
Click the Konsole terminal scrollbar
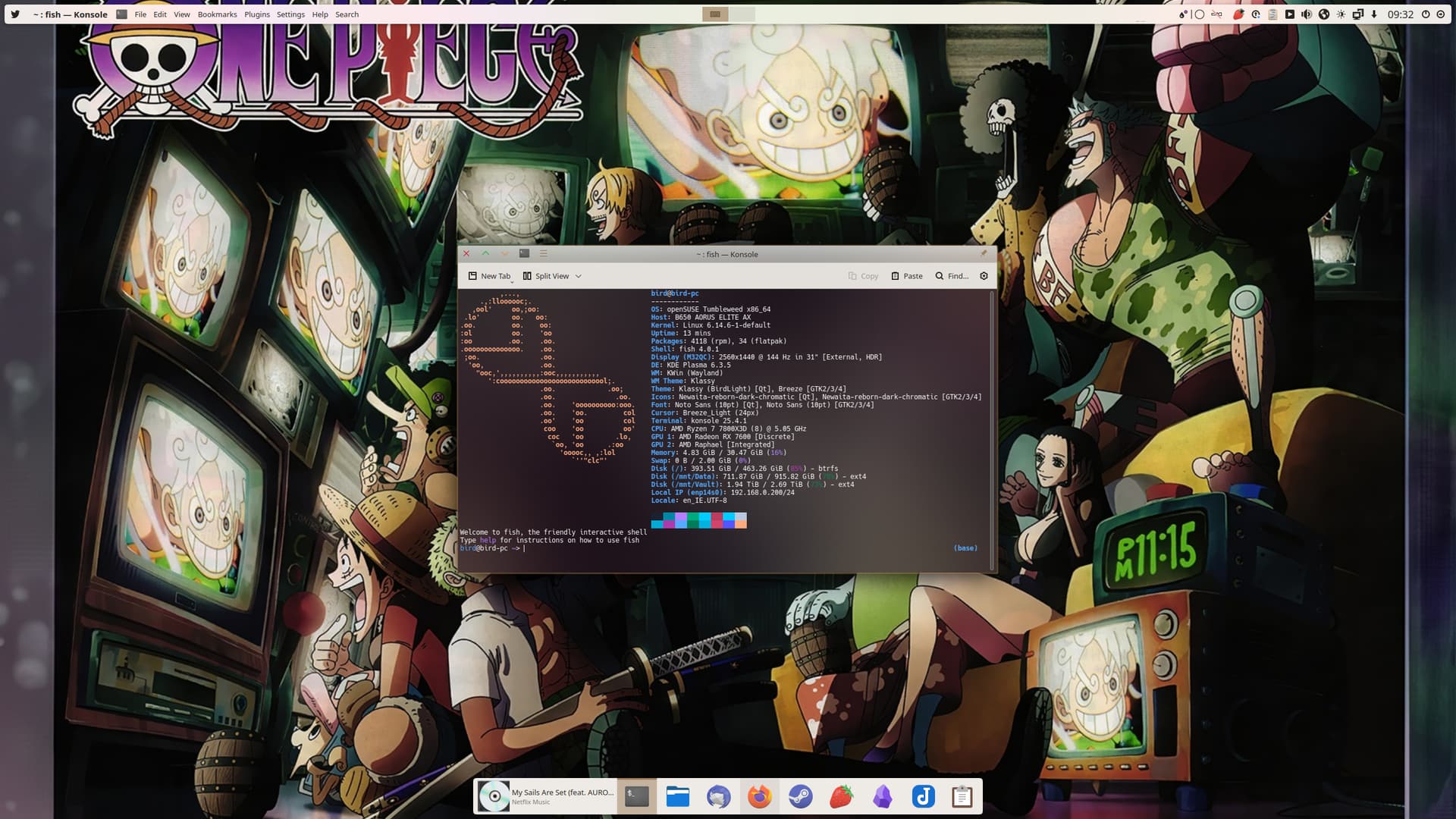pos(992,429)
